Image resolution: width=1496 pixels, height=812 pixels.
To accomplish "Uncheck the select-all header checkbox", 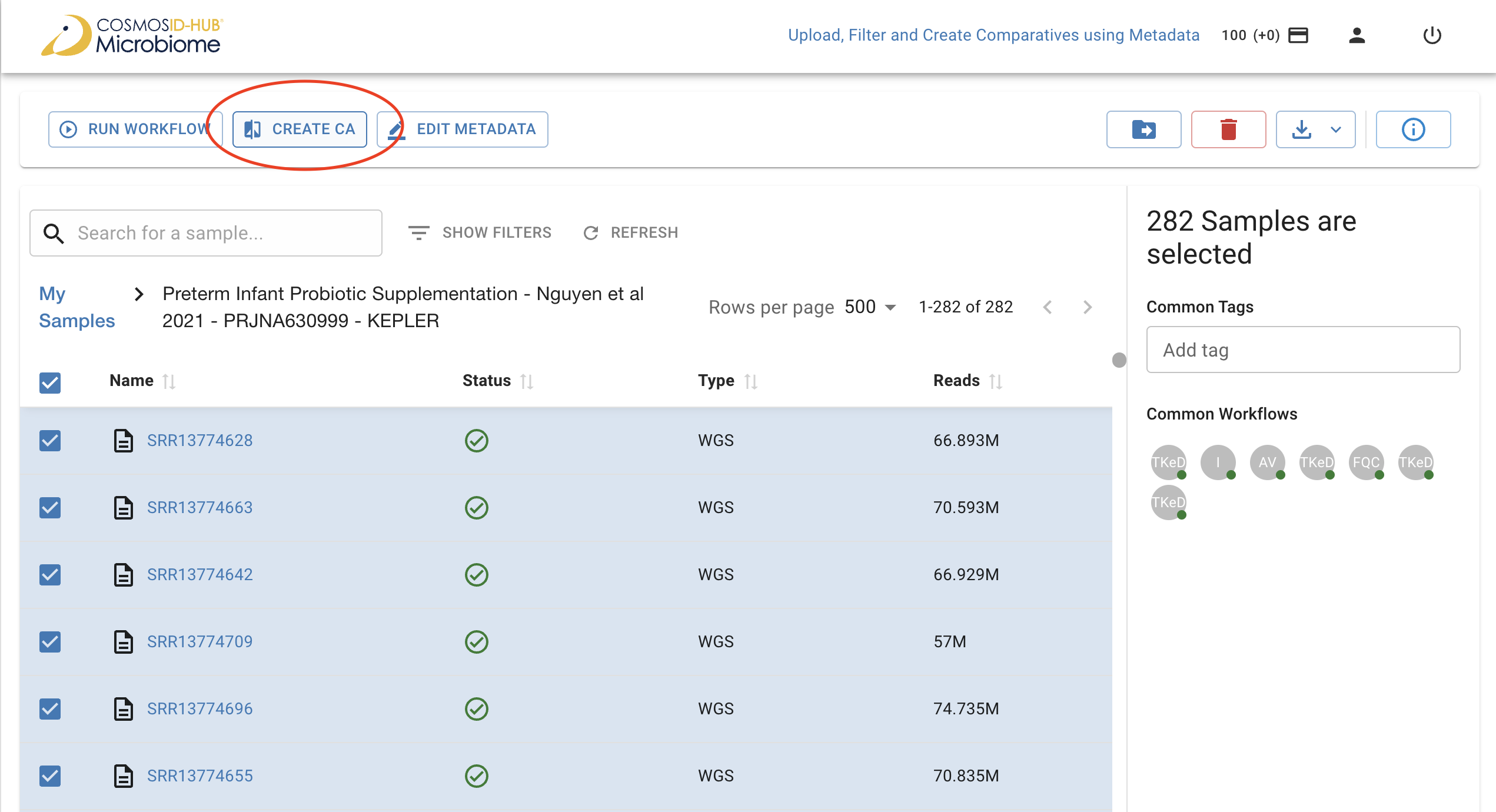I will coord(50,383).
